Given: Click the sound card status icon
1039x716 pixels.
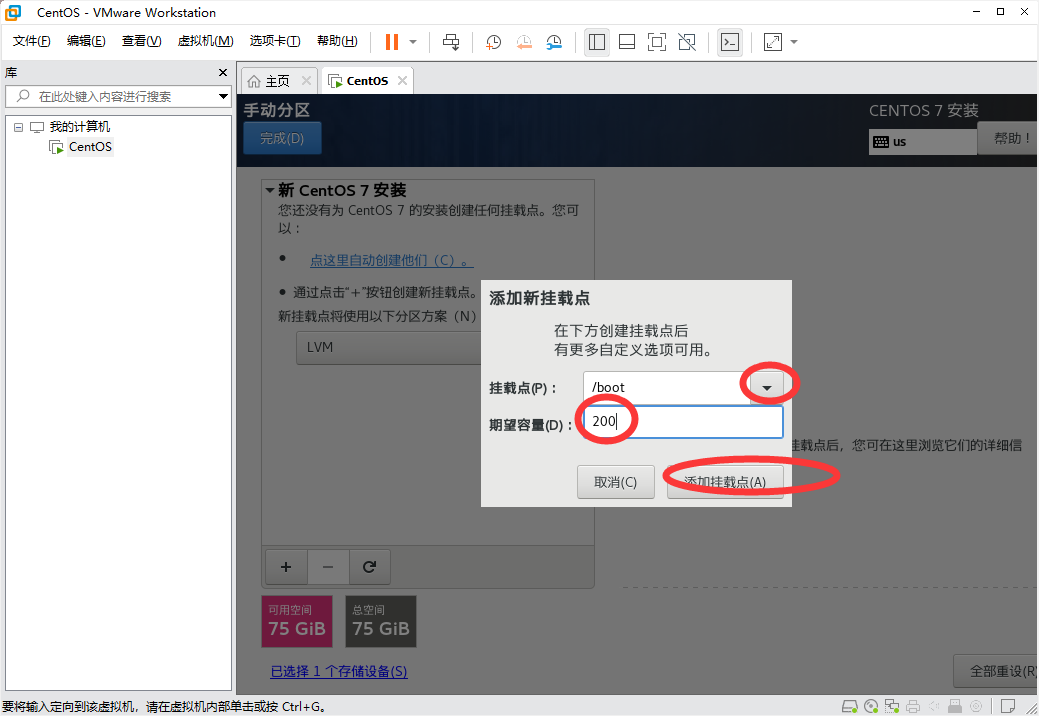Looking at the screenshot, I should tap(934, 706).
